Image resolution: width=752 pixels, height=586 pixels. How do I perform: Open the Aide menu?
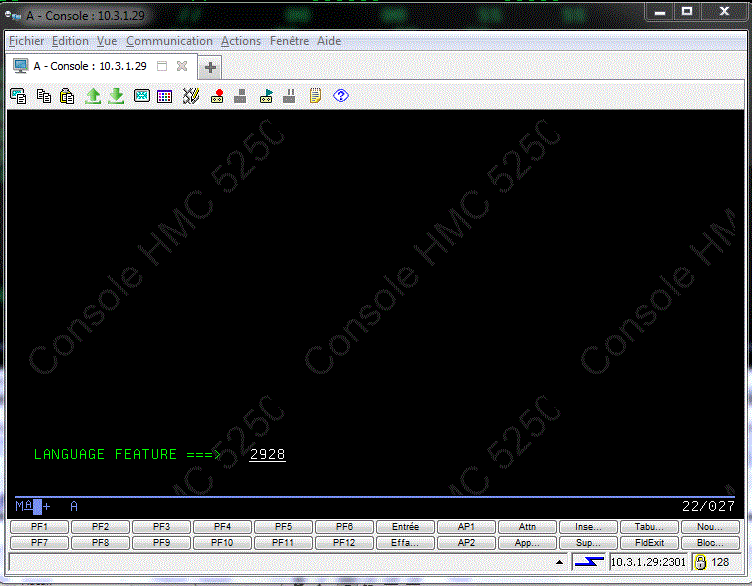pos(329,41)
